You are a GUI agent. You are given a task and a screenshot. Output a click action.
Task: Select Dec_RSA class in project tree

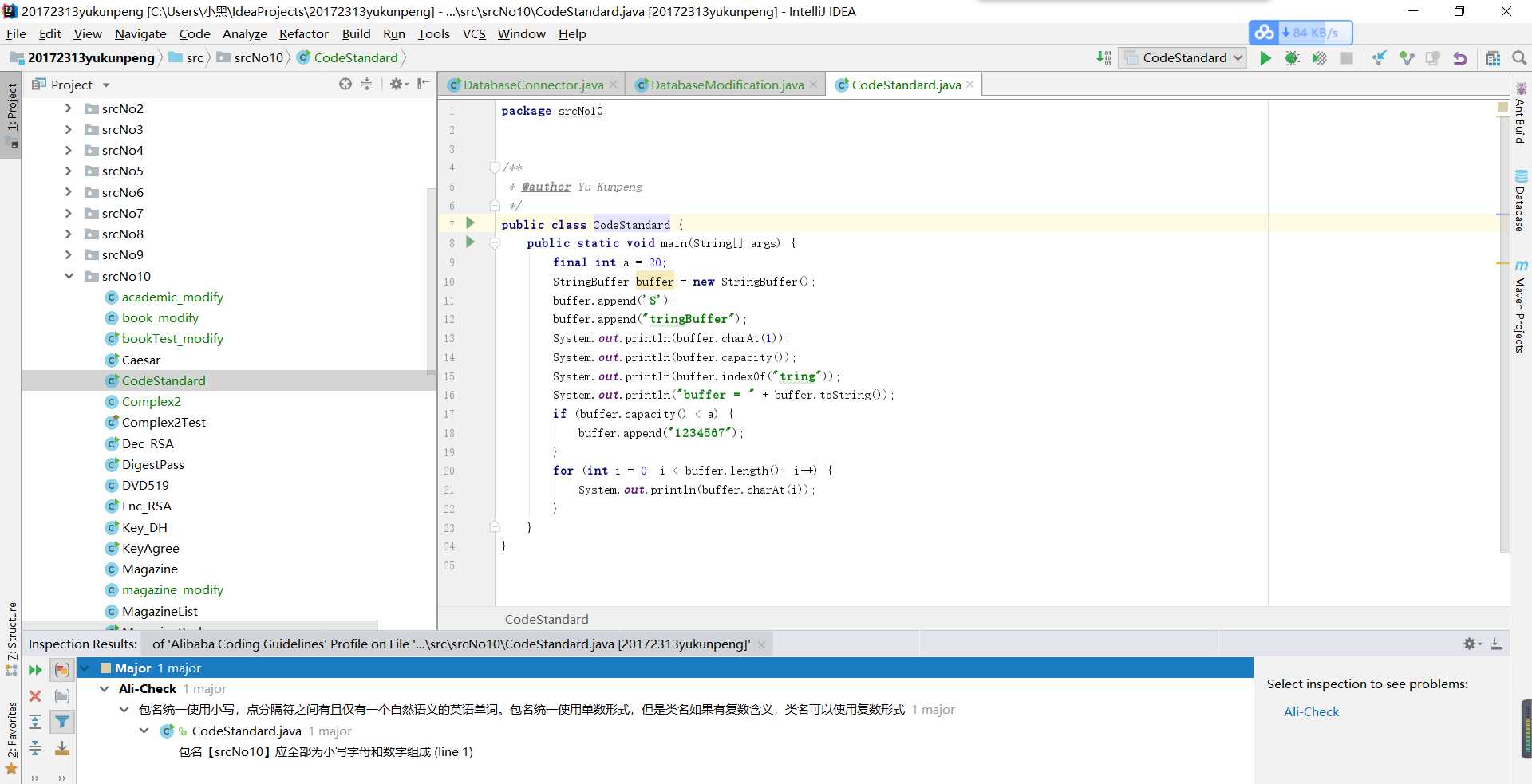click(148, 443)
